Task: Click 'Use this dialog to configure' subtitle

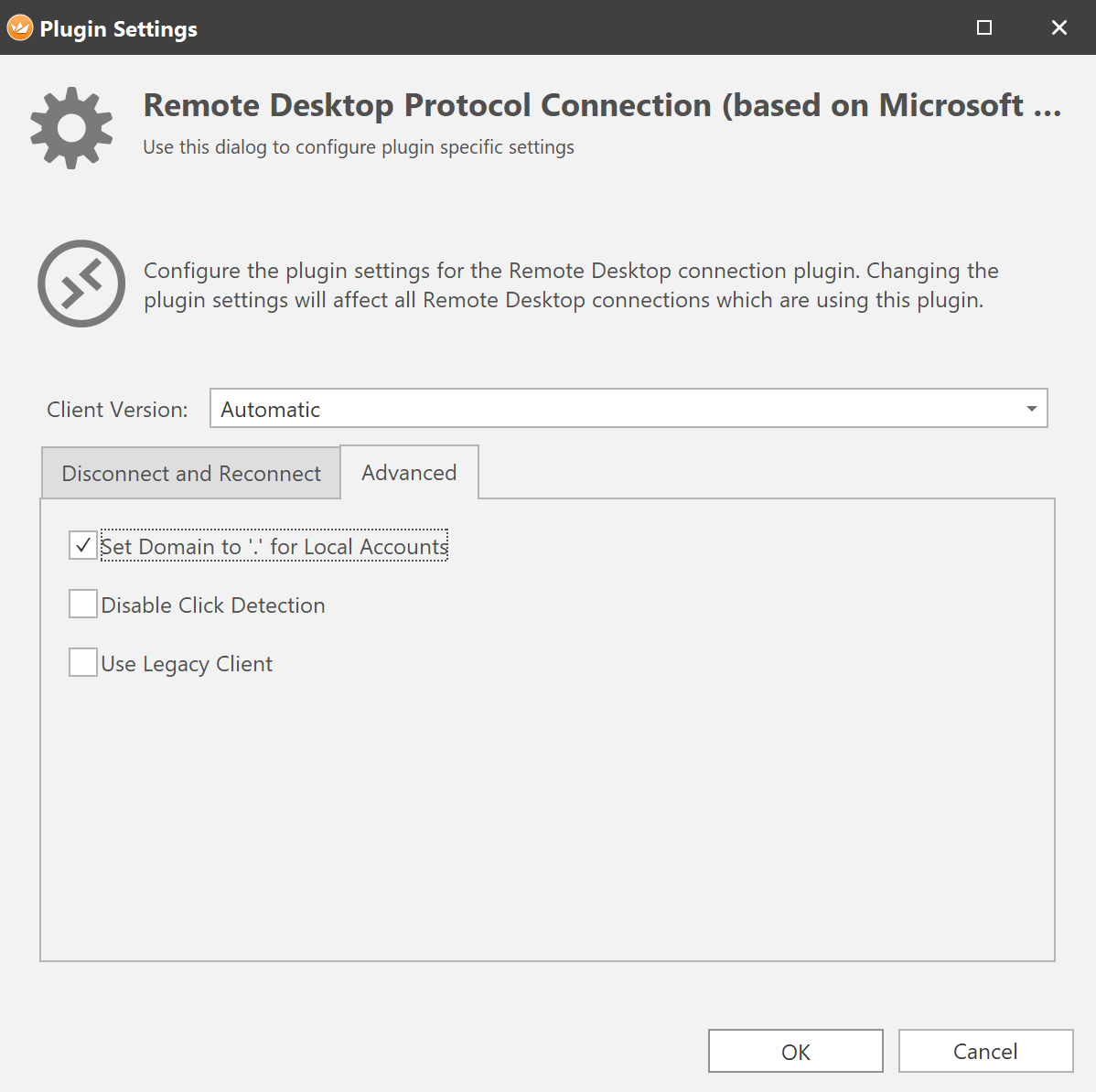Action: (359, 147)
